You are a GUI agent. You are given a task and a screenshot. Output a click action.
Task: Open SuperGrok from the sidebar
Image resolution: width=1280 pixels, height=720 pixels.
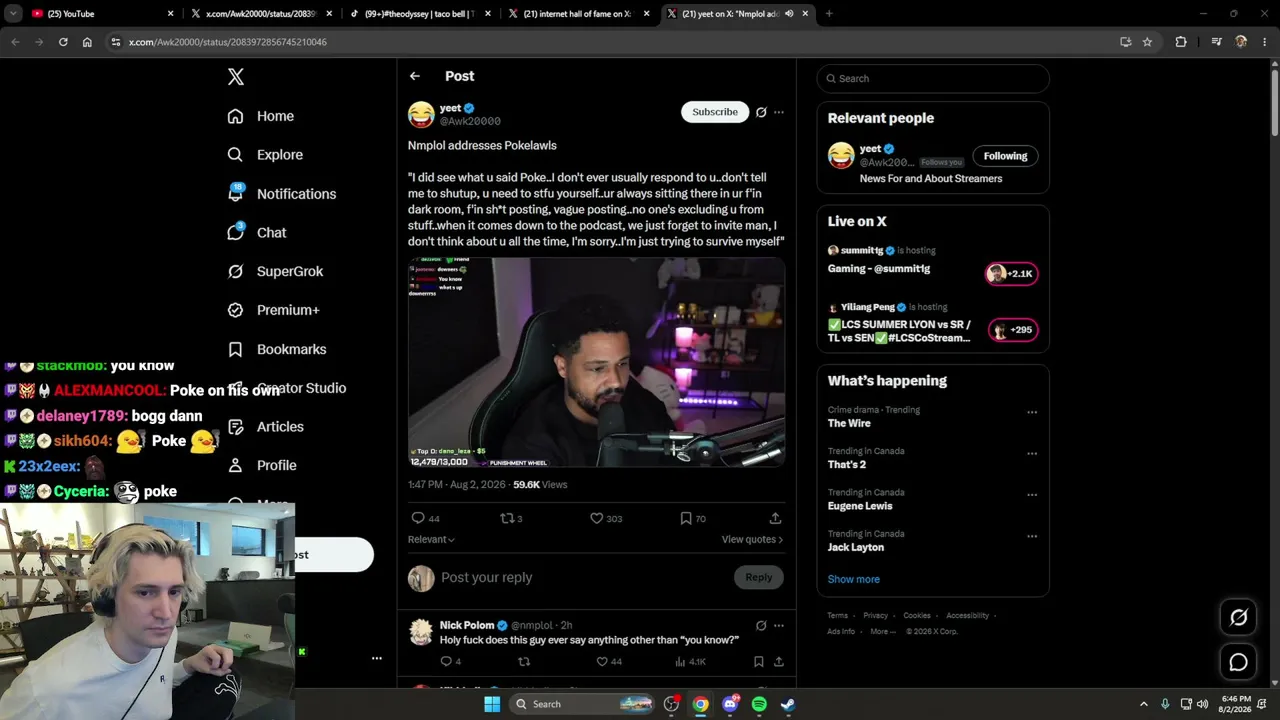[290, 271]
